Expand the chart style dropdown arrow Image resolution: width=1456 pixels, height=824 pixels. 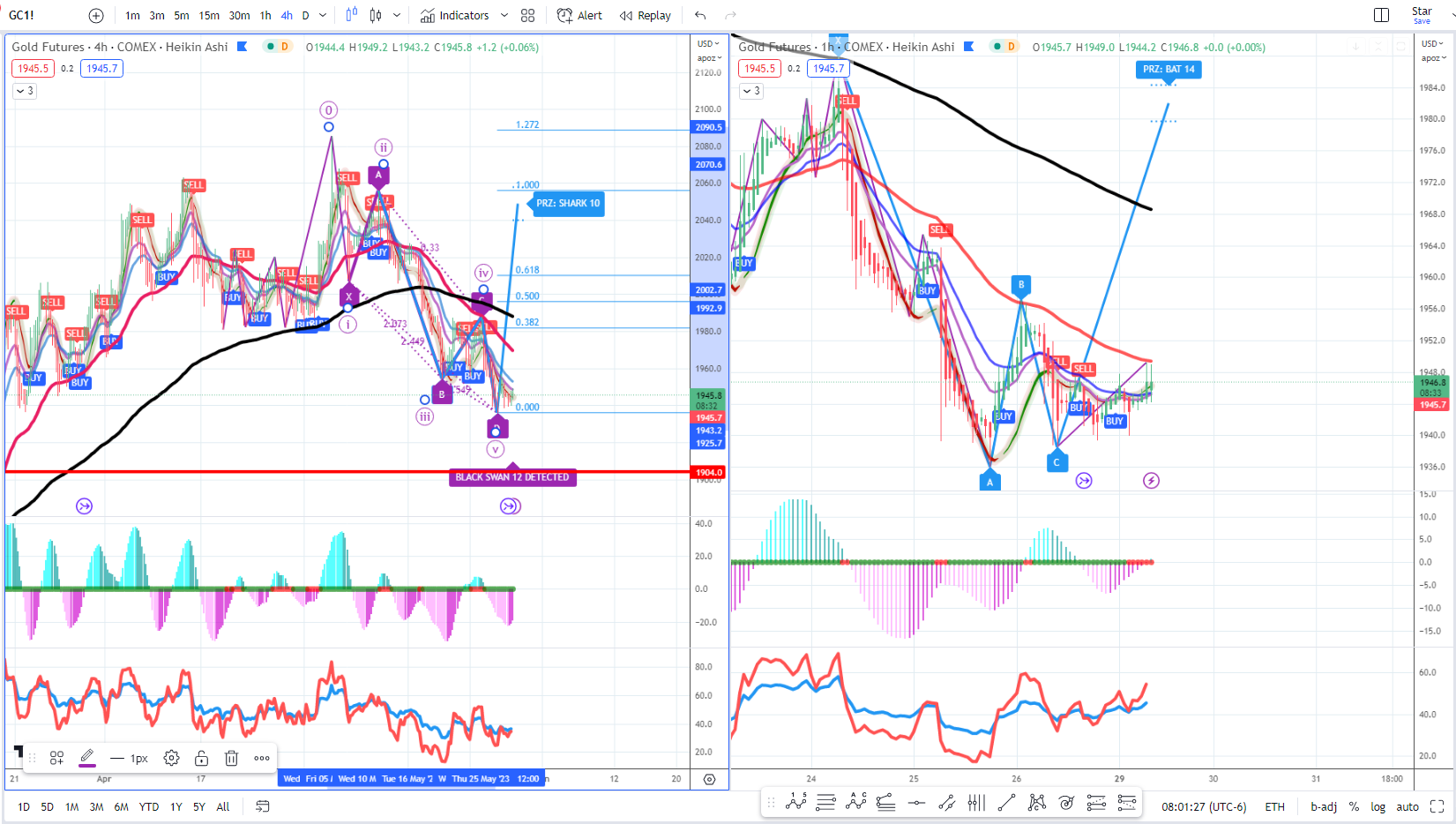tap(397, 15)
